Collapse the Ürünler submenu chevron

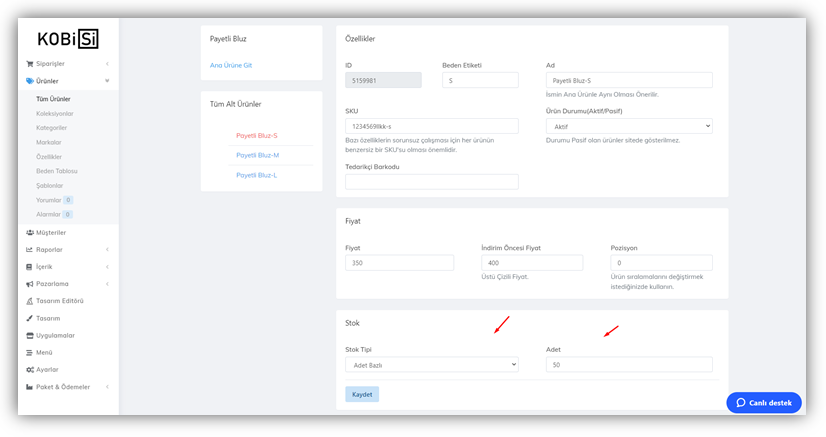107,81
